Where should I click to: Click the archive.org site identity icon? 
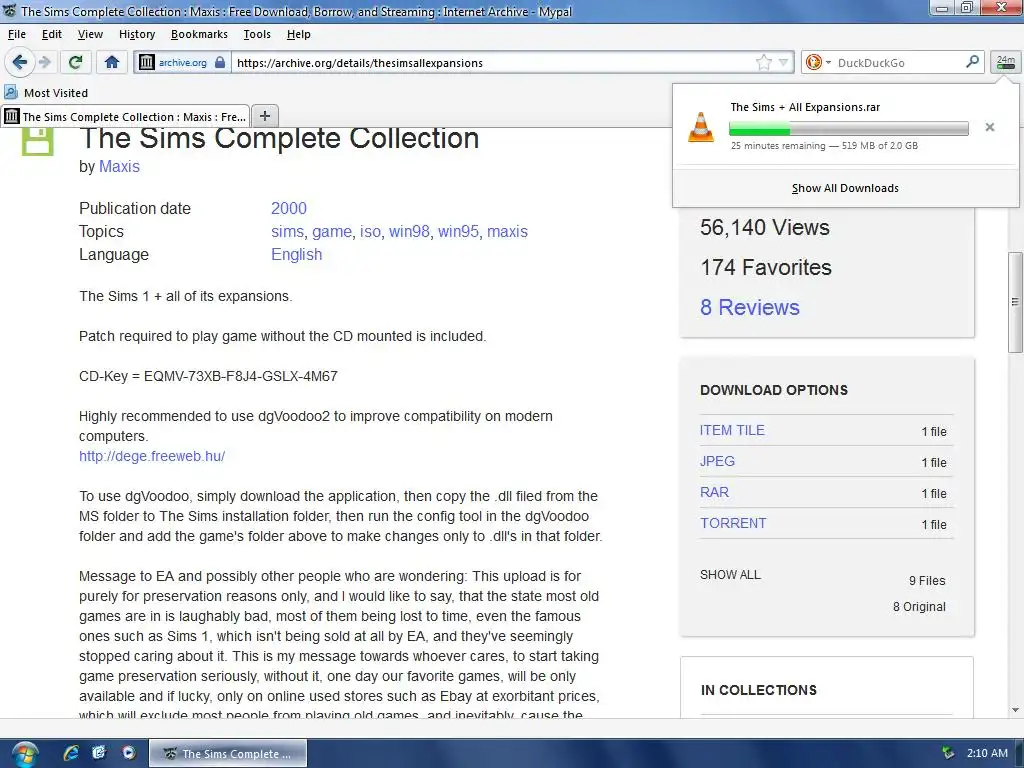pos(147,62)
